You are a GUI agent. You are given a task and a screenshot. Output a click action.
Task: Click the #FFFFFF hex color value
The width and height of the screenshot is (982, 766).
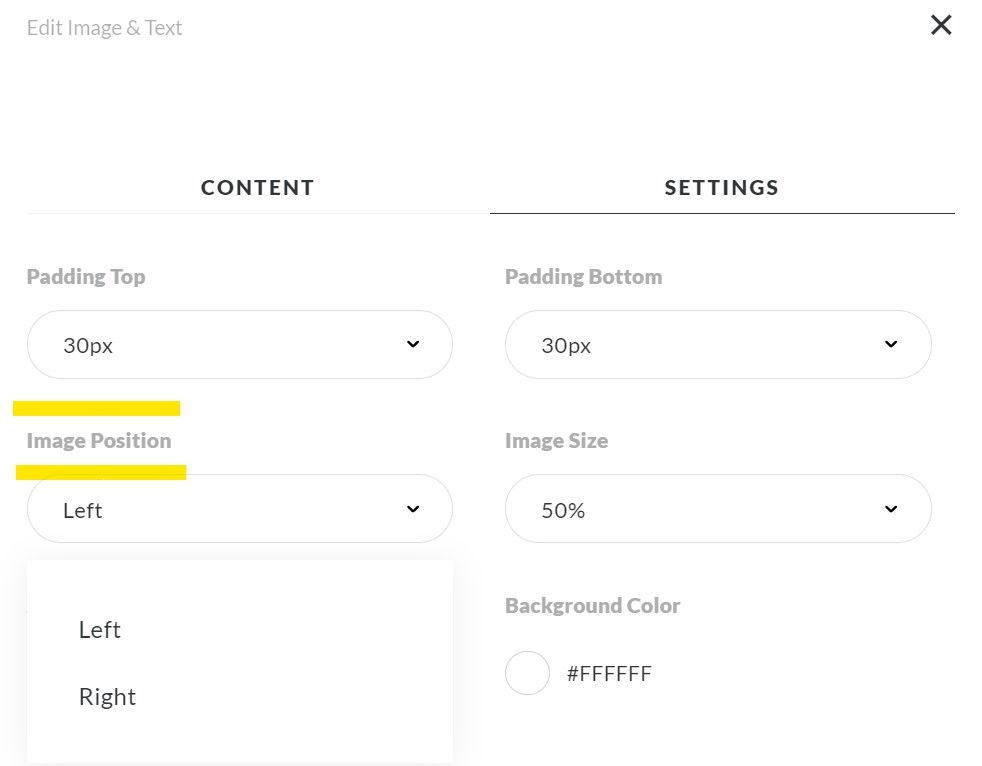coord(609,674)
